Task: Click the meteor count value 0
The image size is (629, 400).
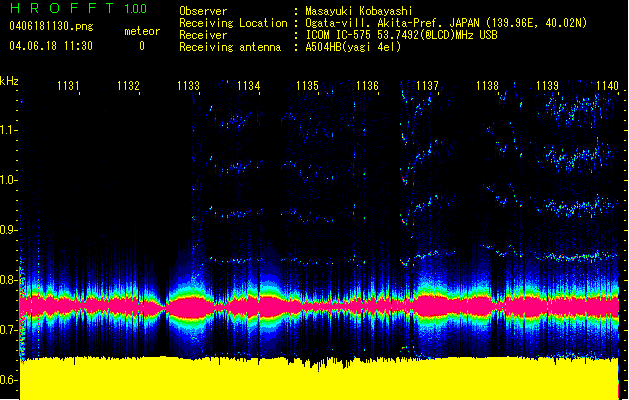Action: (142, 46)
